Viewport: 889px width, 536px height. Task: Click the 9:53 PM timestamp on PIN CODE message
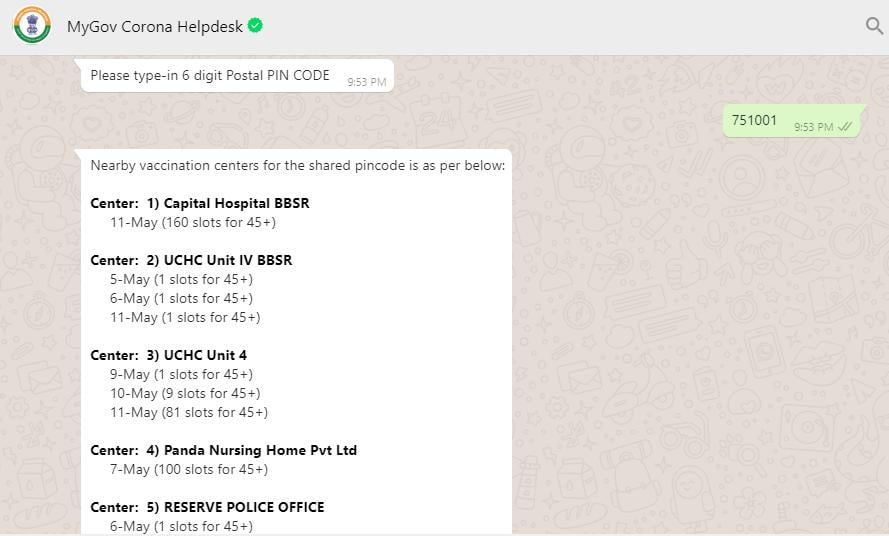point(367,82)
